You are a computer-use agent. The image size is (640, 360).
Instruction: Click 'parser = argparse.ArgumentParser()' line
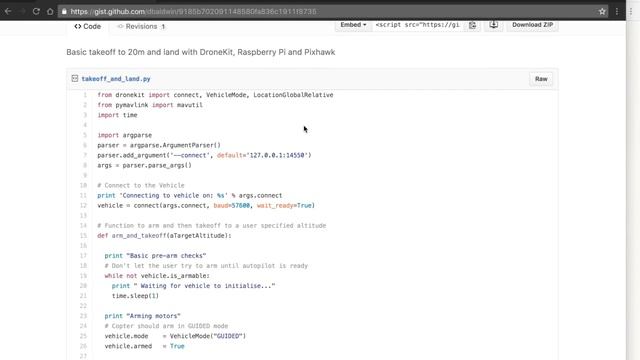159,145
